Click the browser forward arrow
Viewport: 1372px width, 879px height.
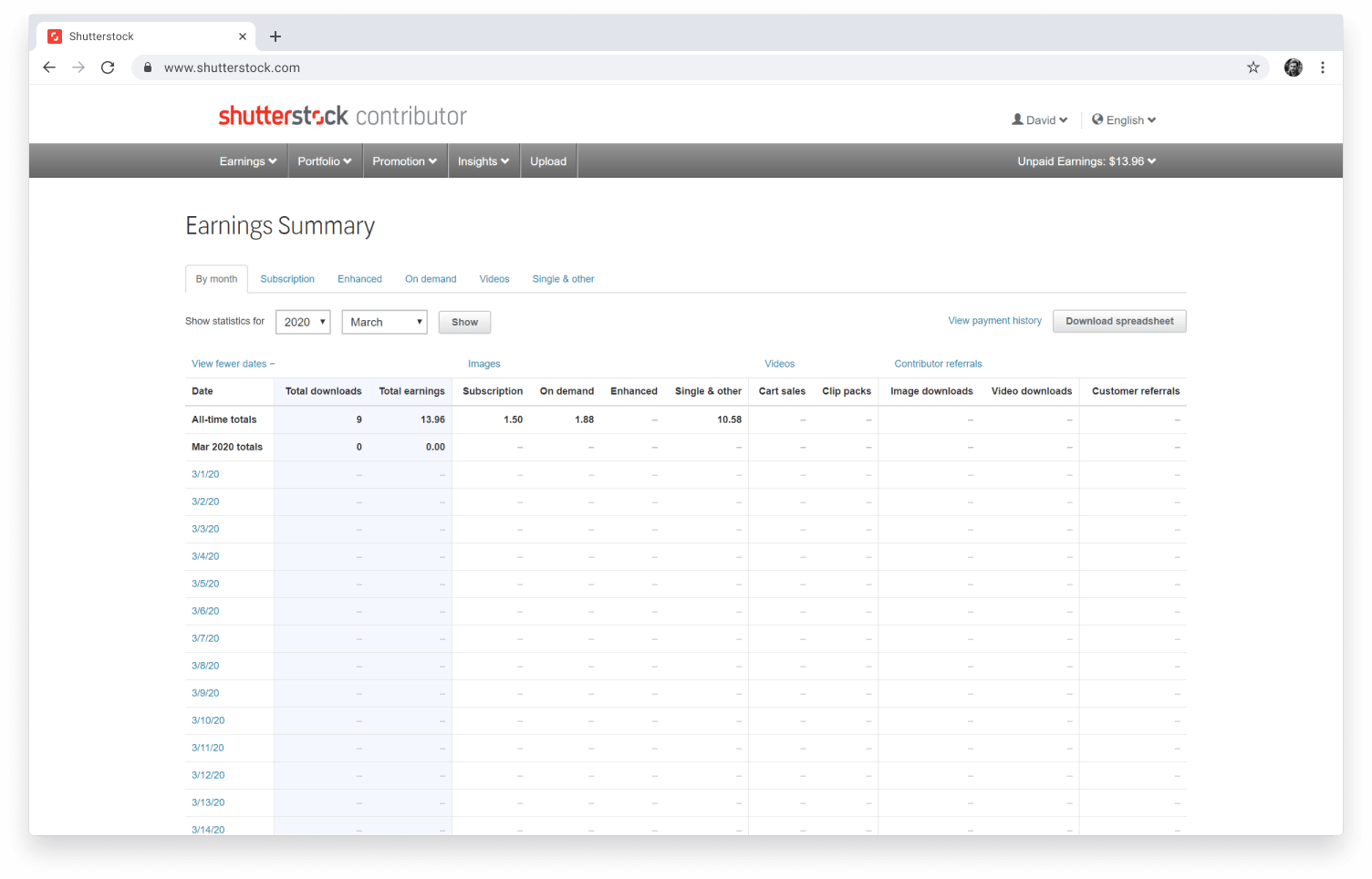[x=78, y=67]
